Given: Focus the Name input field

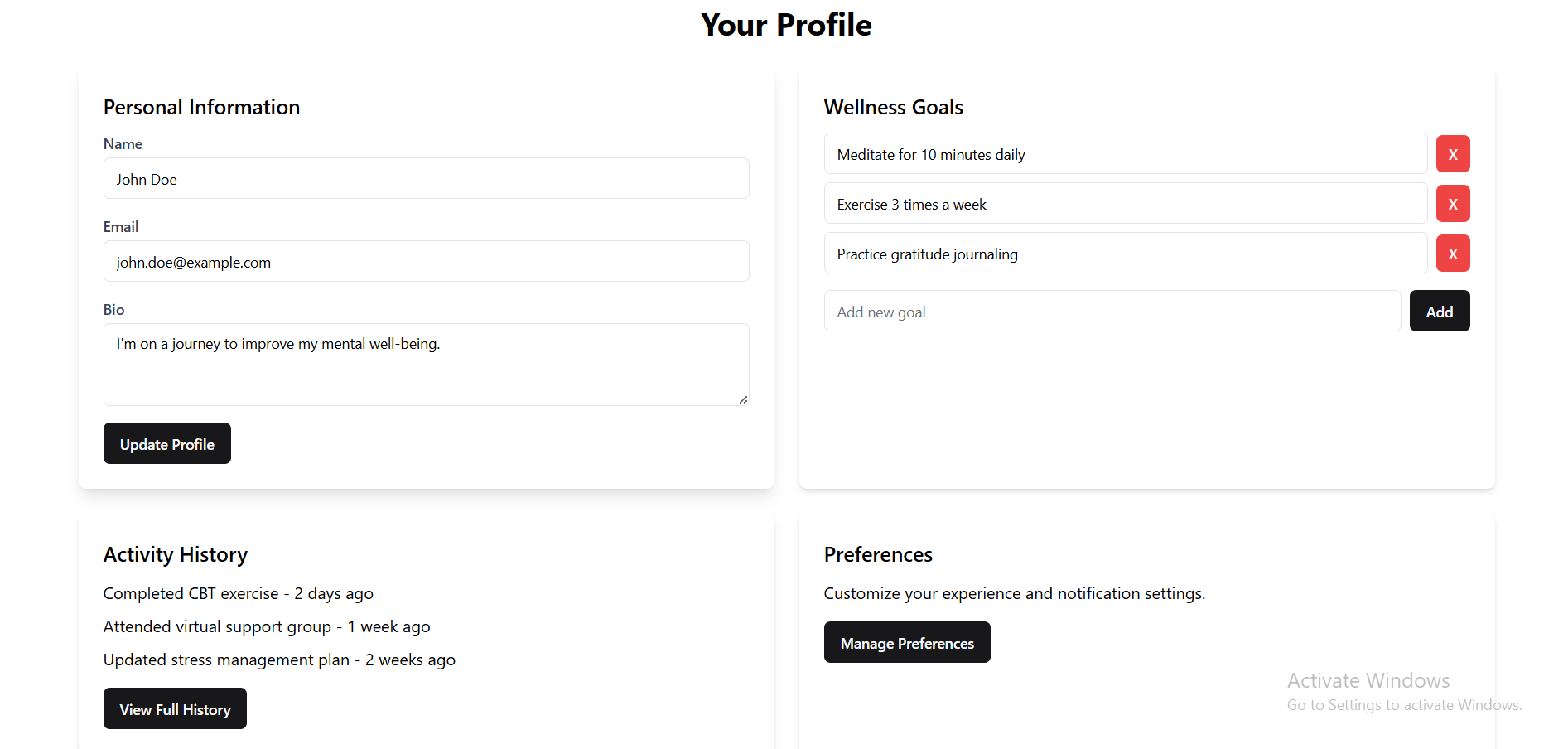Looking at the screenshot, I should [x=426, y=179].
